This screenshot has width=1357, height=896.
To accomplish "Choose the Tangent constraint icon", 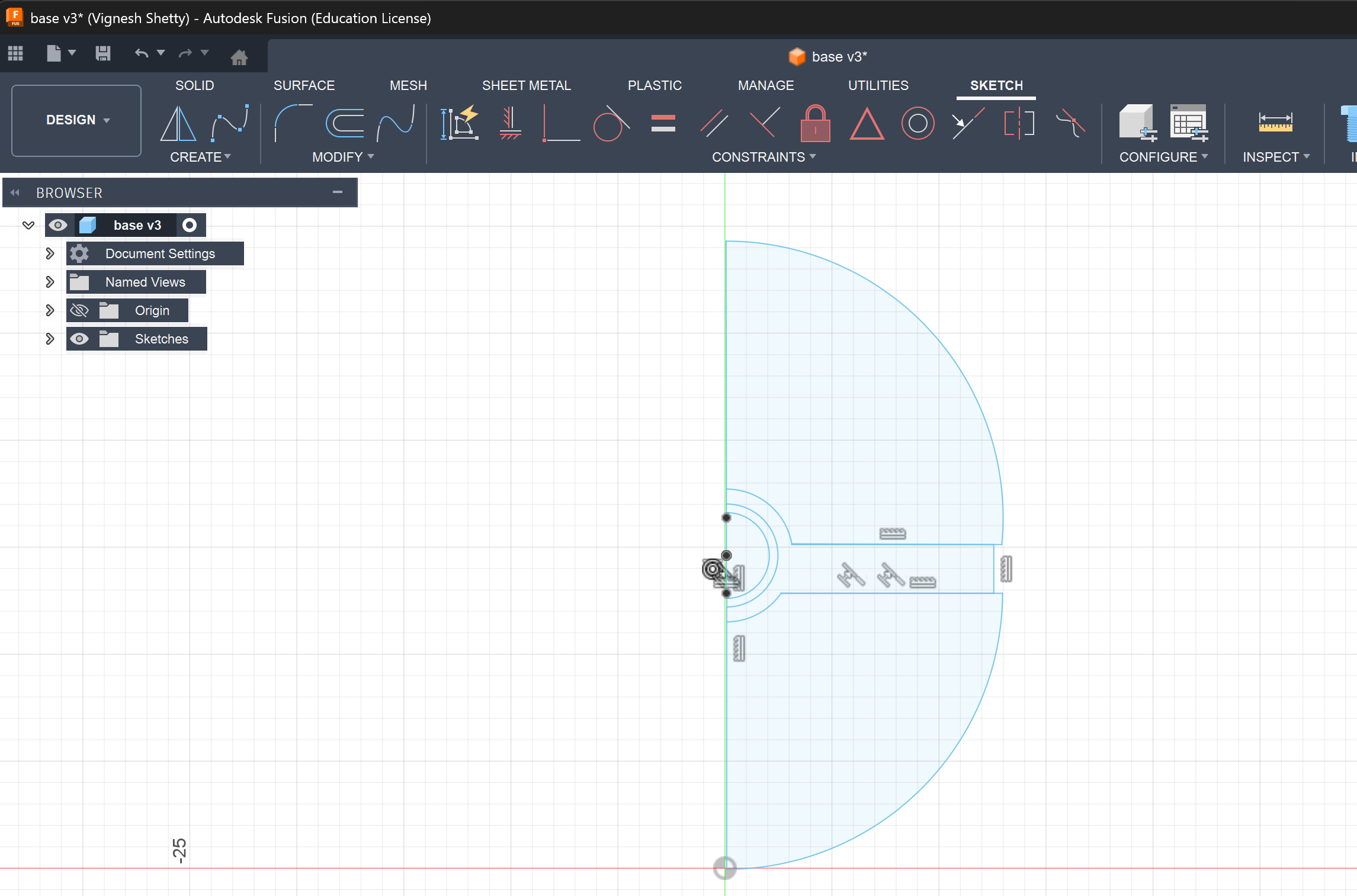I will pyautogui.click(x=611, y=124).
